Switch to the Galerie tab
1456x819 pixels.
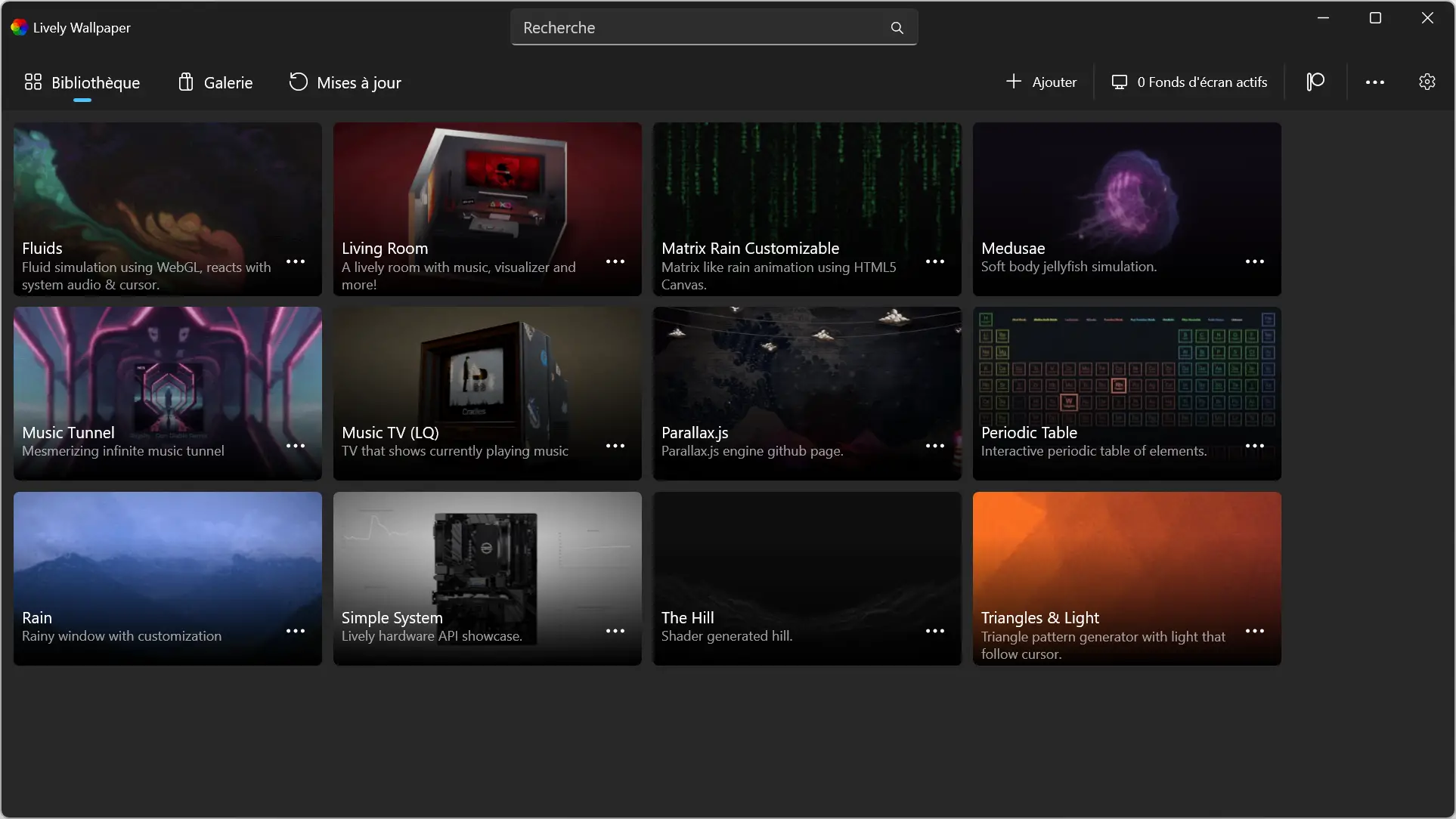[215, 82]
